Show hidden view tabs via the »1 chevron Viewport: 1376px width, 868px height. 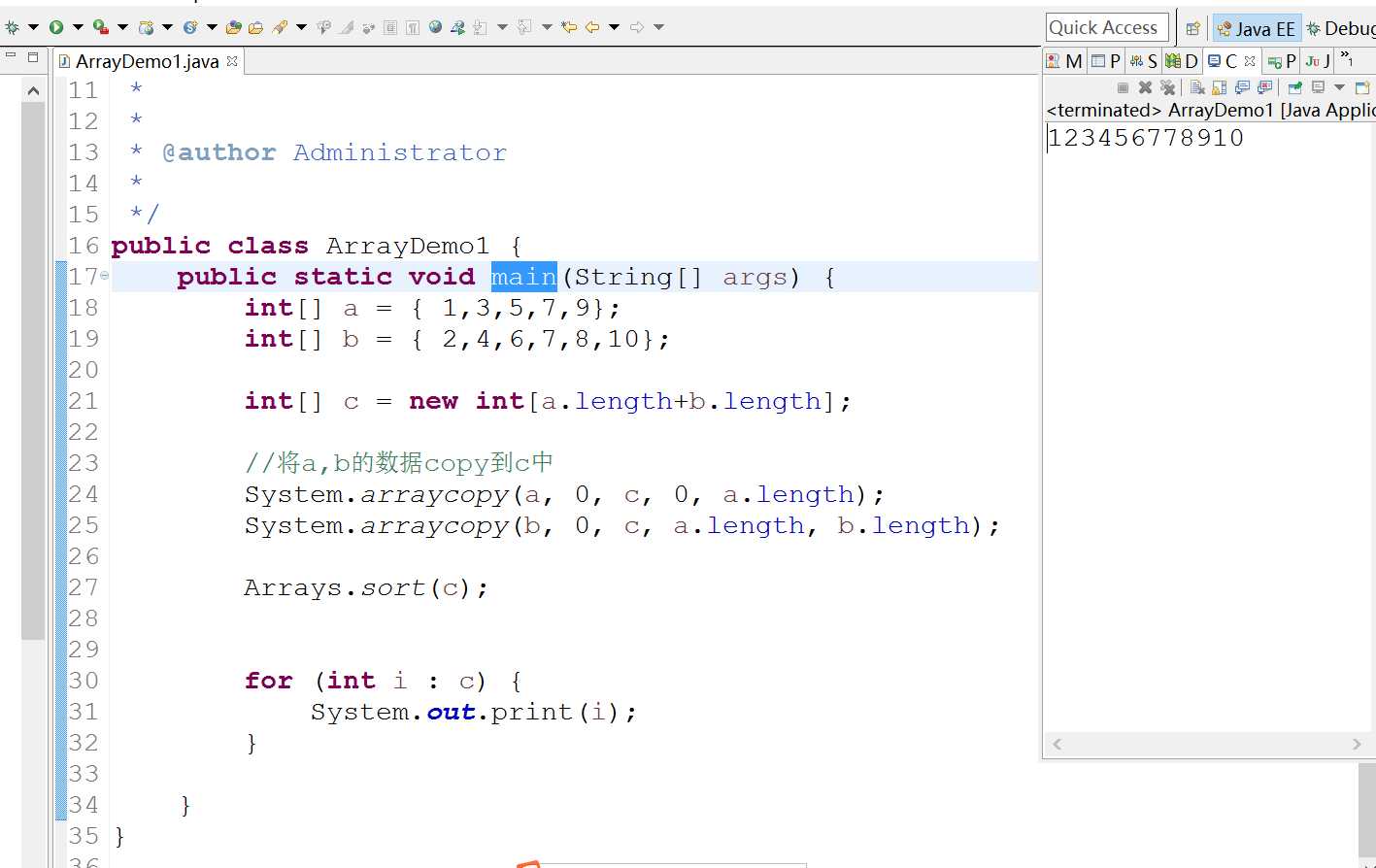point(1347,60)
